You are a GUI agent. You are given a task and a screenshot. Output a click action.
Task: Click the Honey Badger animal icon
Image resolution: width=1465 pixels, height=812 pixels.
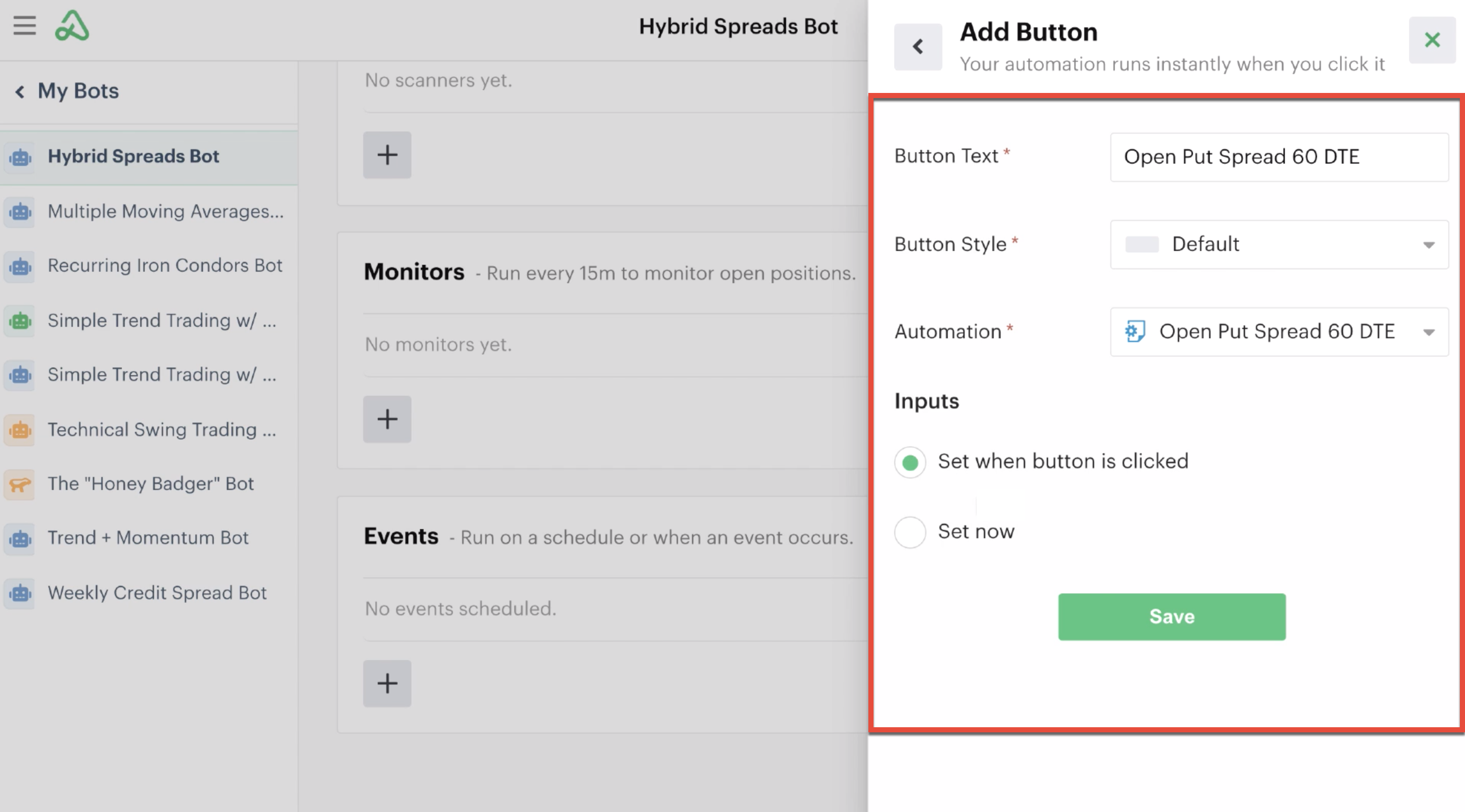(20, 484)
